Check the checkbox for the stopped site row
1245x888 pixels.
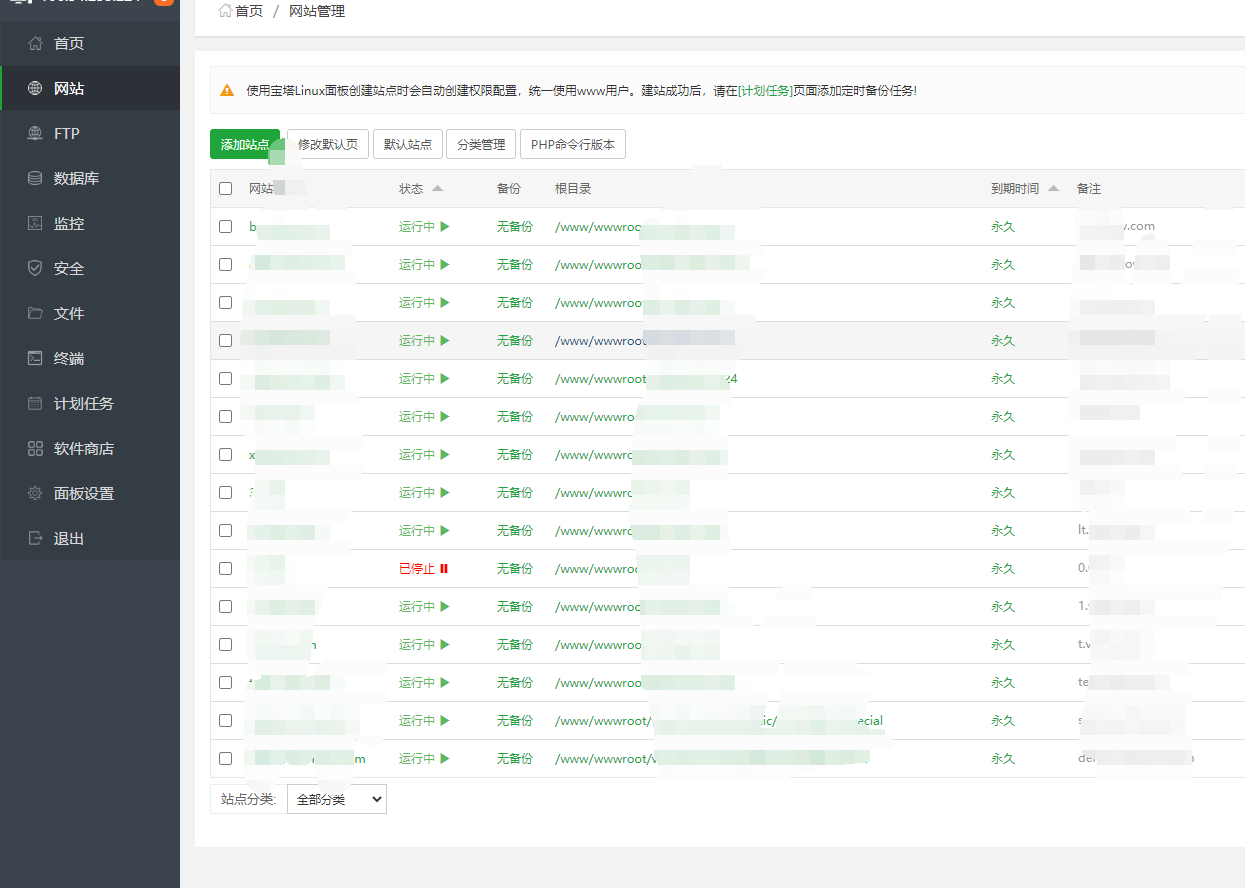(x=225, y=569)
